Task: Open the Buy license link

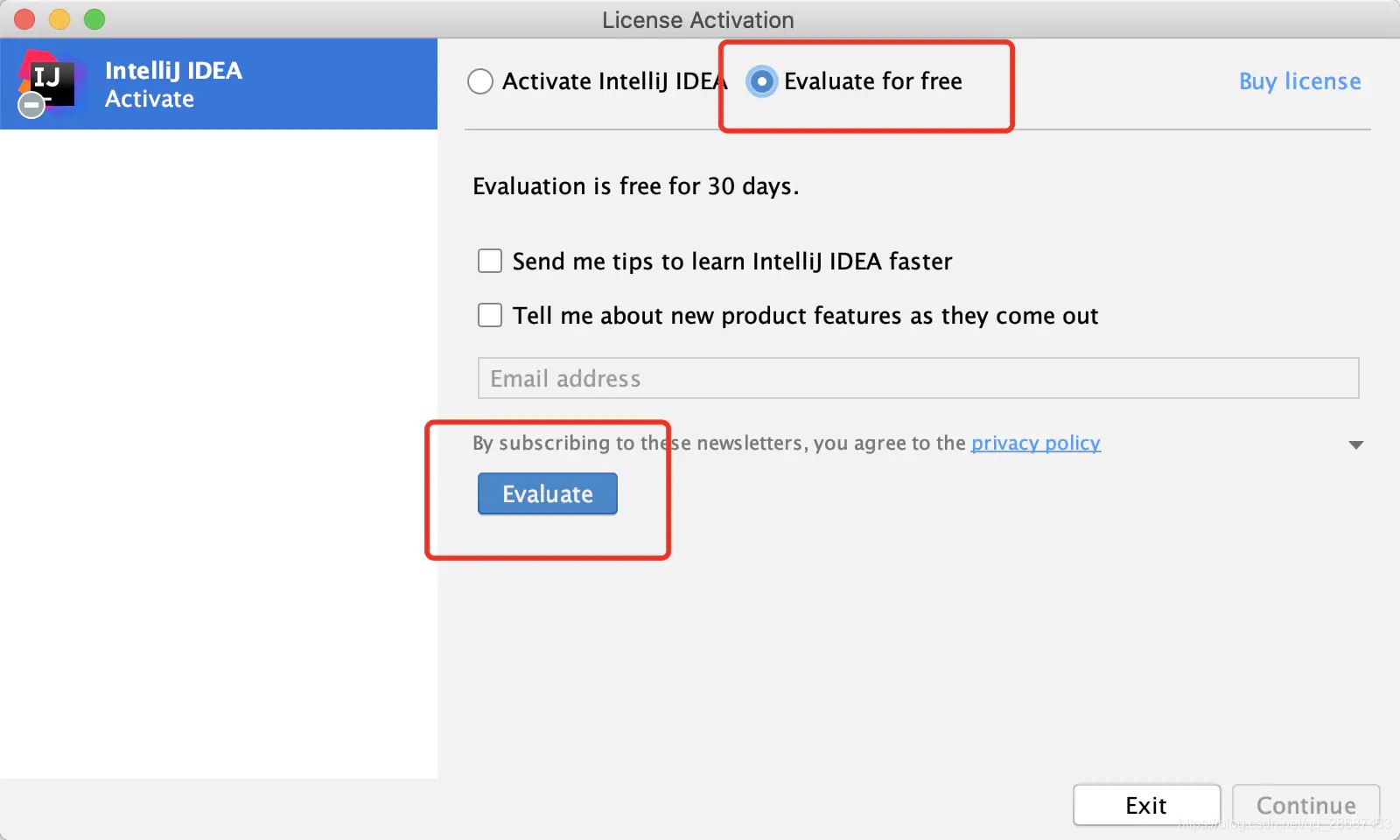Action: (x=1299, y=81)
